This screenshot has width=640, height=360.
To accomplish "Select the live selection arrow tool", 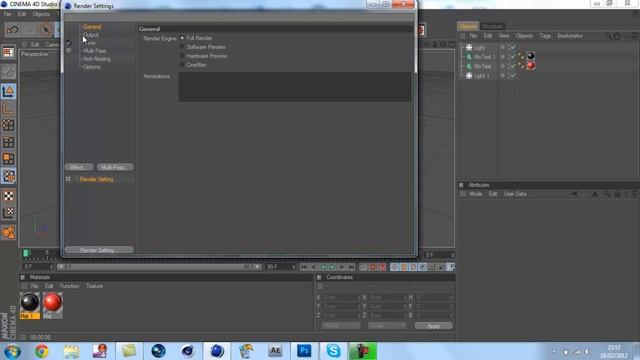I will click(x=46, y=30).
